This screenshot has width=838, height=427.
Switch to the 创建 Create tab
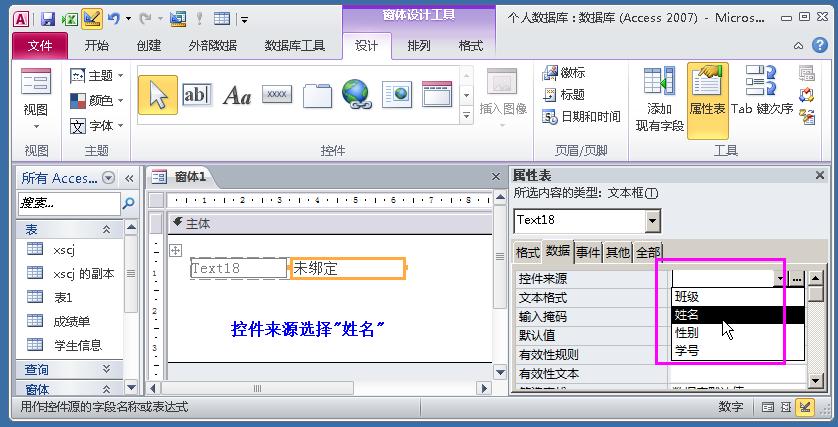[149, 46]
